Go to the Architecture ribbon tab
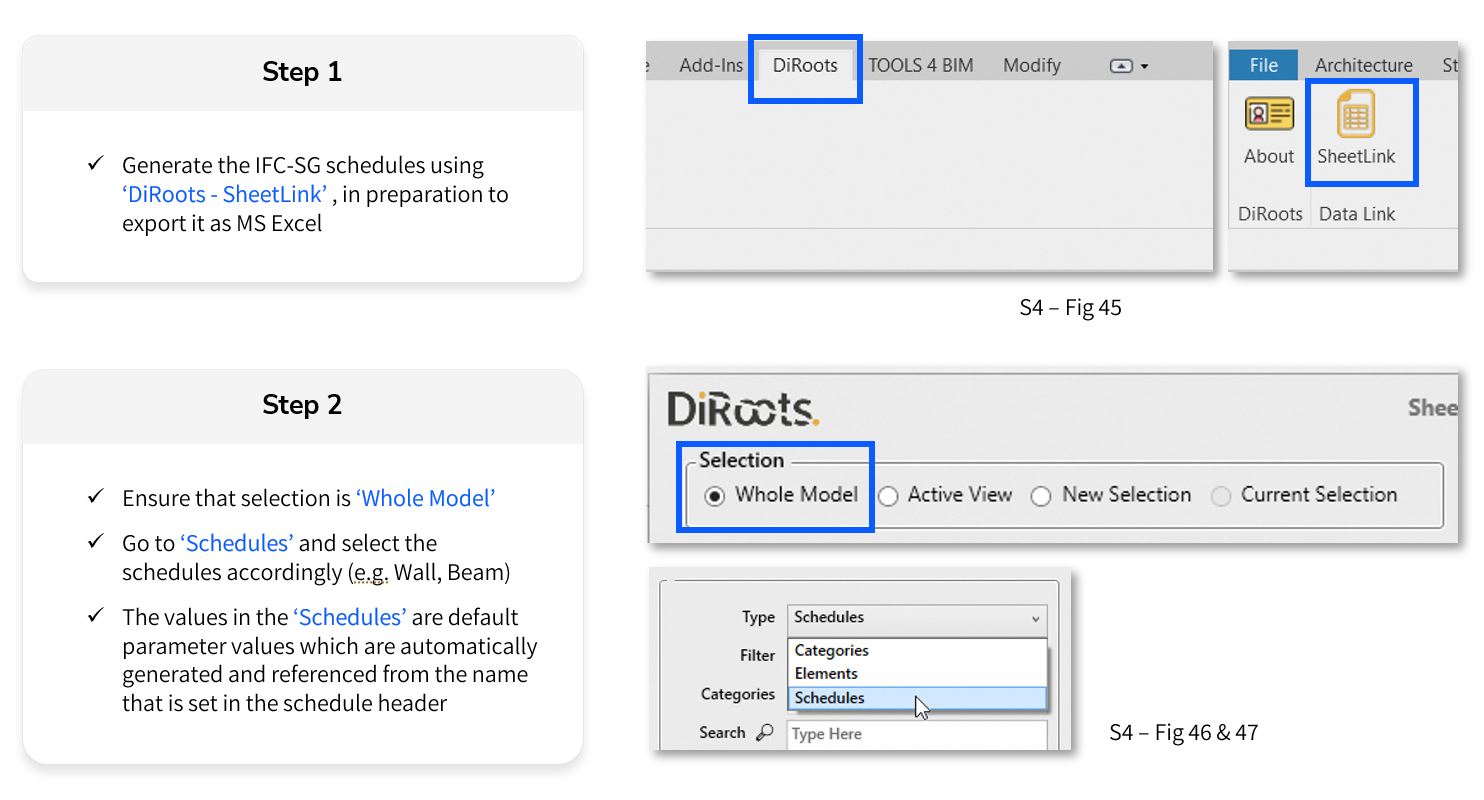Viewport: 1484px width, 800px height. (1363, 66)
